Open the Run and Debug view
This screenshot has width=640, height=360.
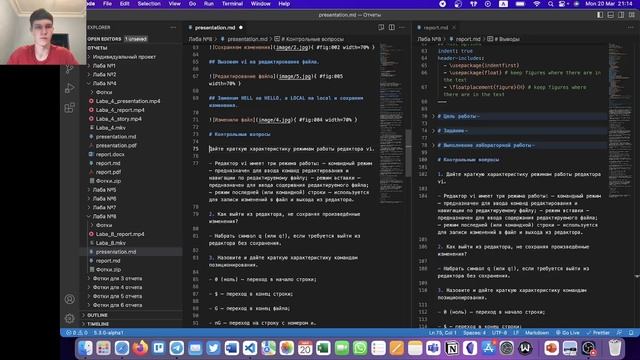tap(69, 88)
